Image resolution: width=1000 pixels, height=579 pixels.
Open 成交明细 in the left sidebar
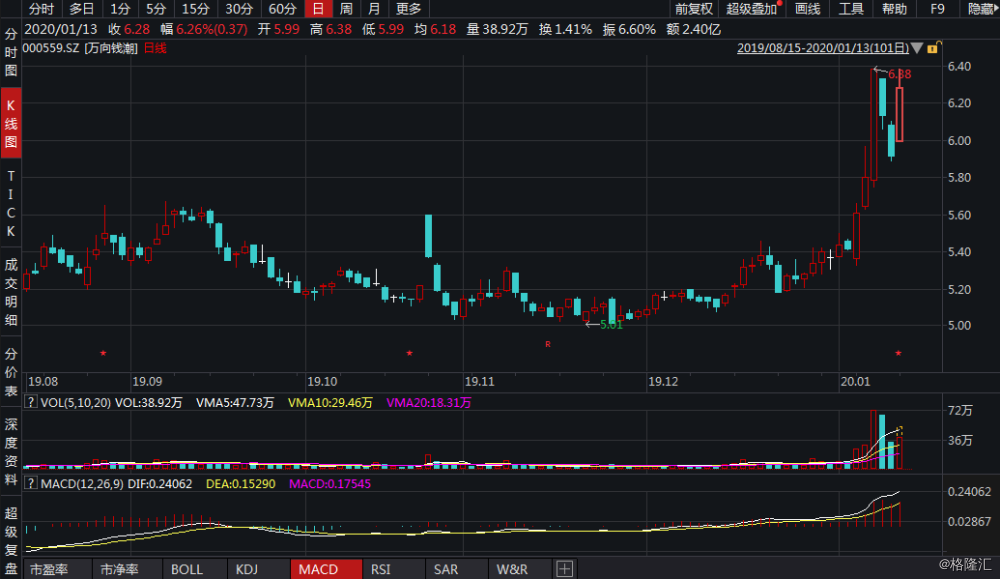pyautogui.click(x=11, y=291)
